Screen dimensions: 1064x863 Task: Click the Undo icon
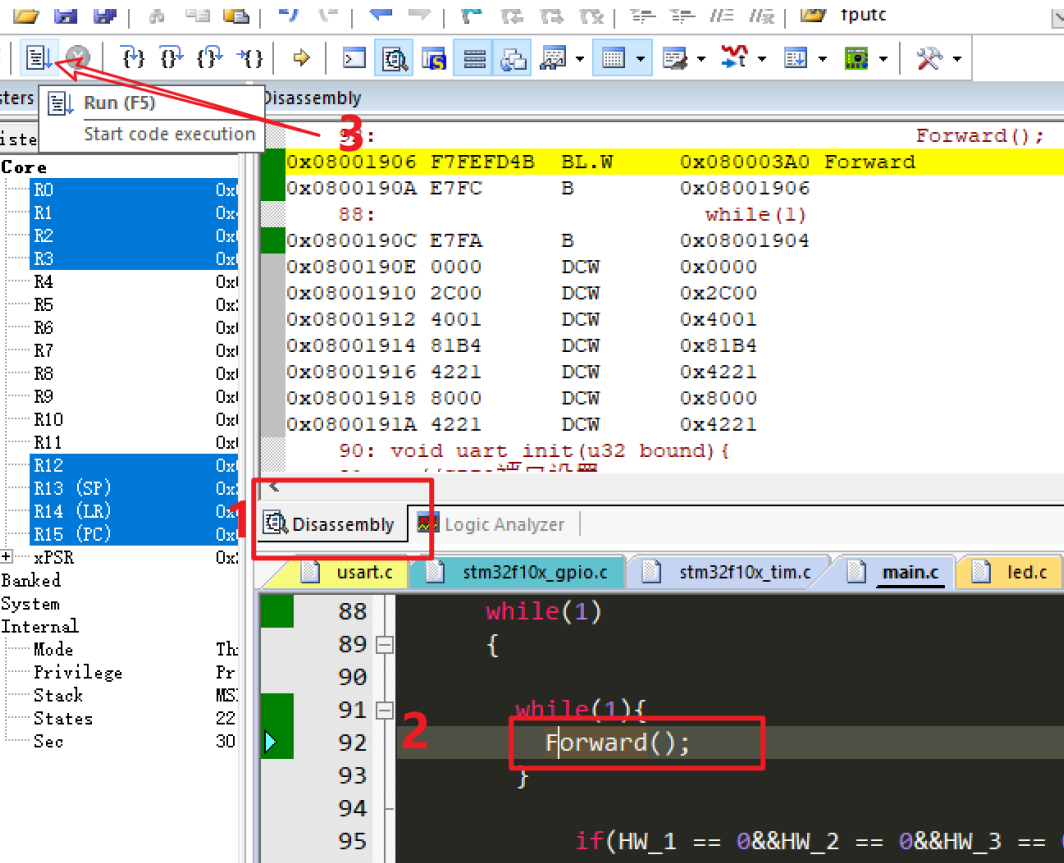[288, 14]
